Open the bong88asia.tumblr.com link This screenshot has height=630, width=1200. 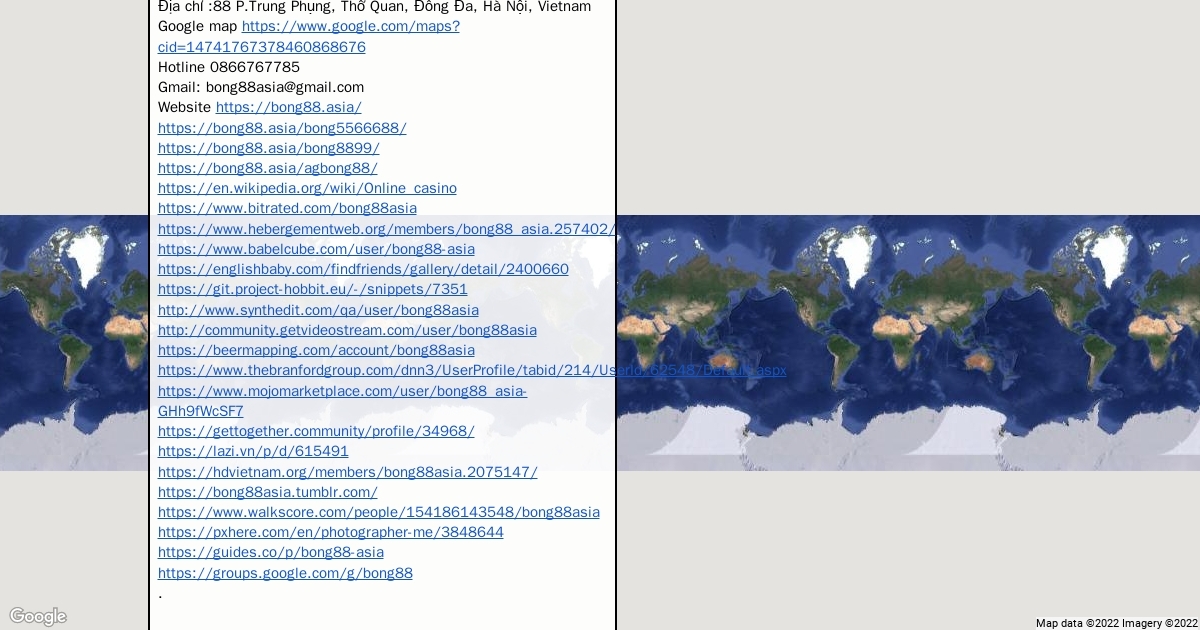(x=267, y=492)
